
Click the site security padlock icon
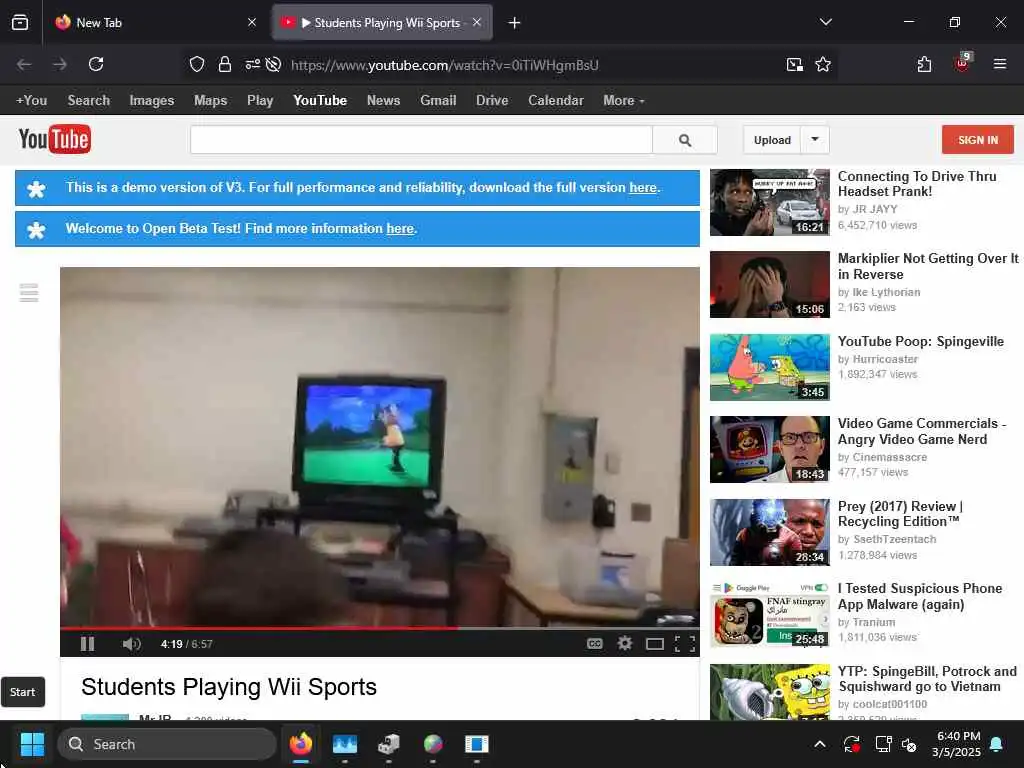[225, 64]
